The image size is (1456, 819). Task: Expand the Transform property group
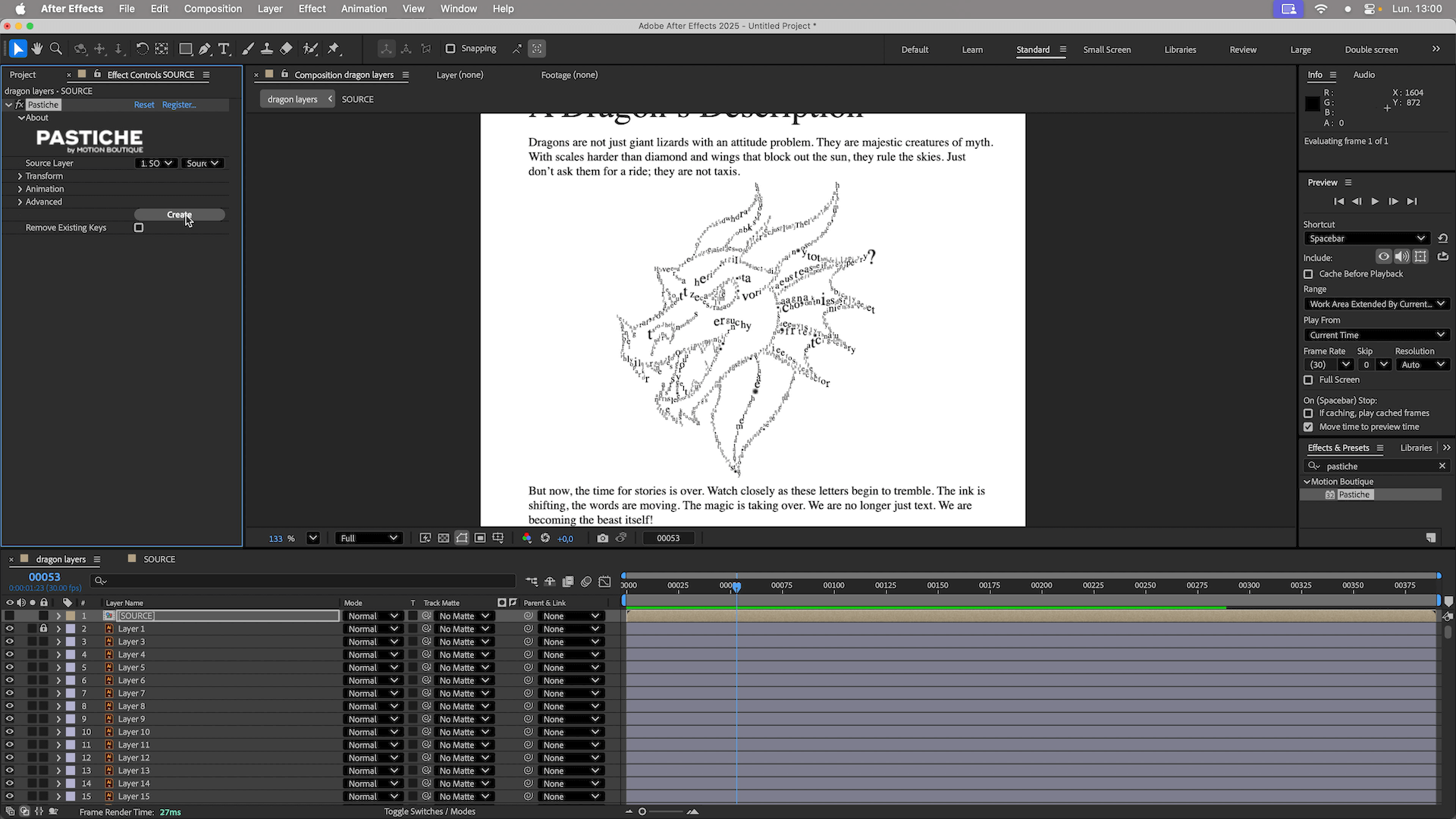click(x=20, y=176)
